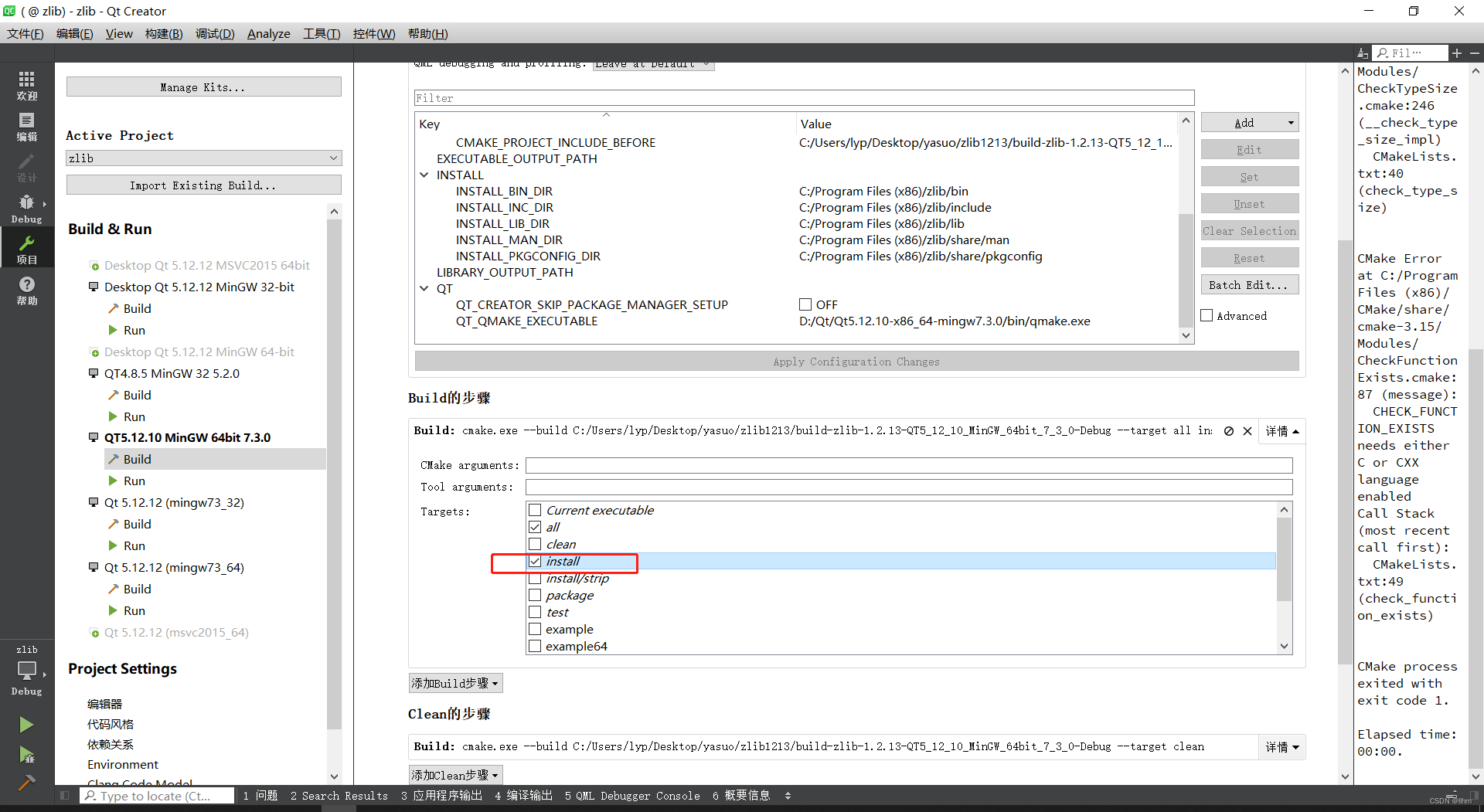This screenshot has height=812, width=1484.
Task: Enable the Advanced checkbox
Action: pyautogui.click(x=1207, y=315)
